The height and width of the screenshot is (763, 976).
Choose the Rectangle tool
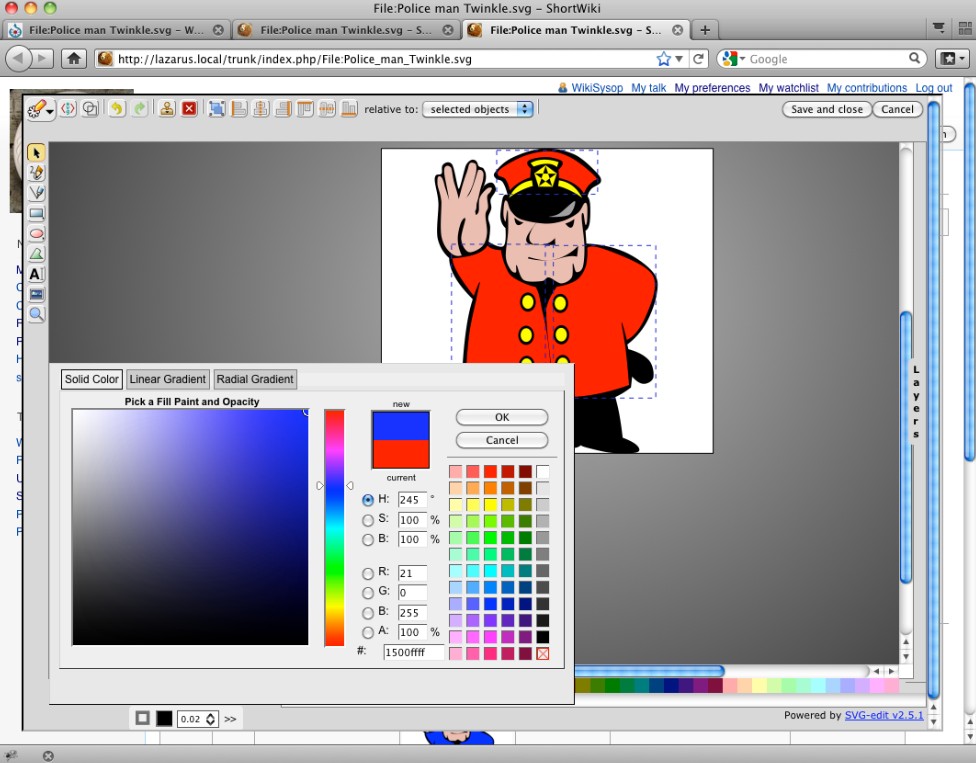click(x=36, y=213)
